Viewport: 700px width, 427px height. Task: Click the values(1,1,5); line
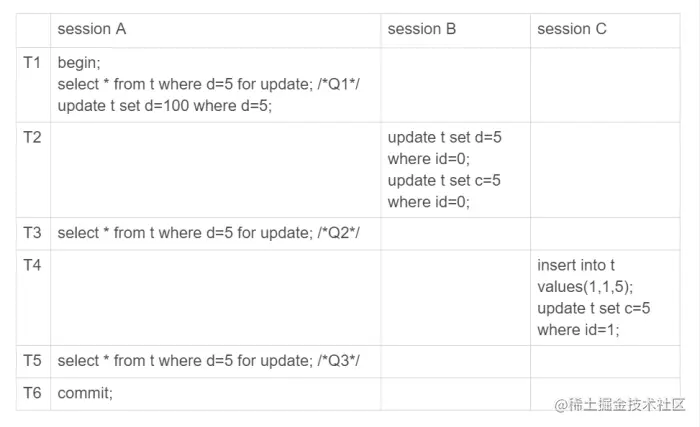coord(585,287)
